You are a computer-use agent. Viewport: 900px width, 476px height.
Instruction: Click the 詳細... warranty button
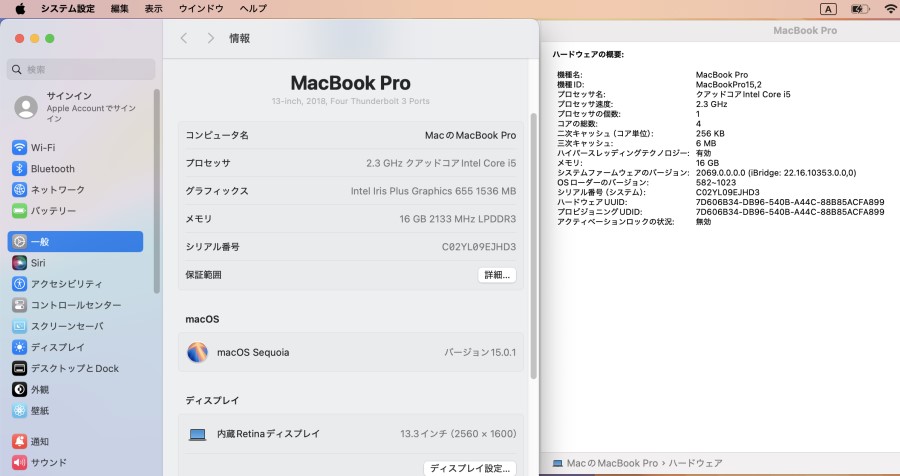(497, 275)
